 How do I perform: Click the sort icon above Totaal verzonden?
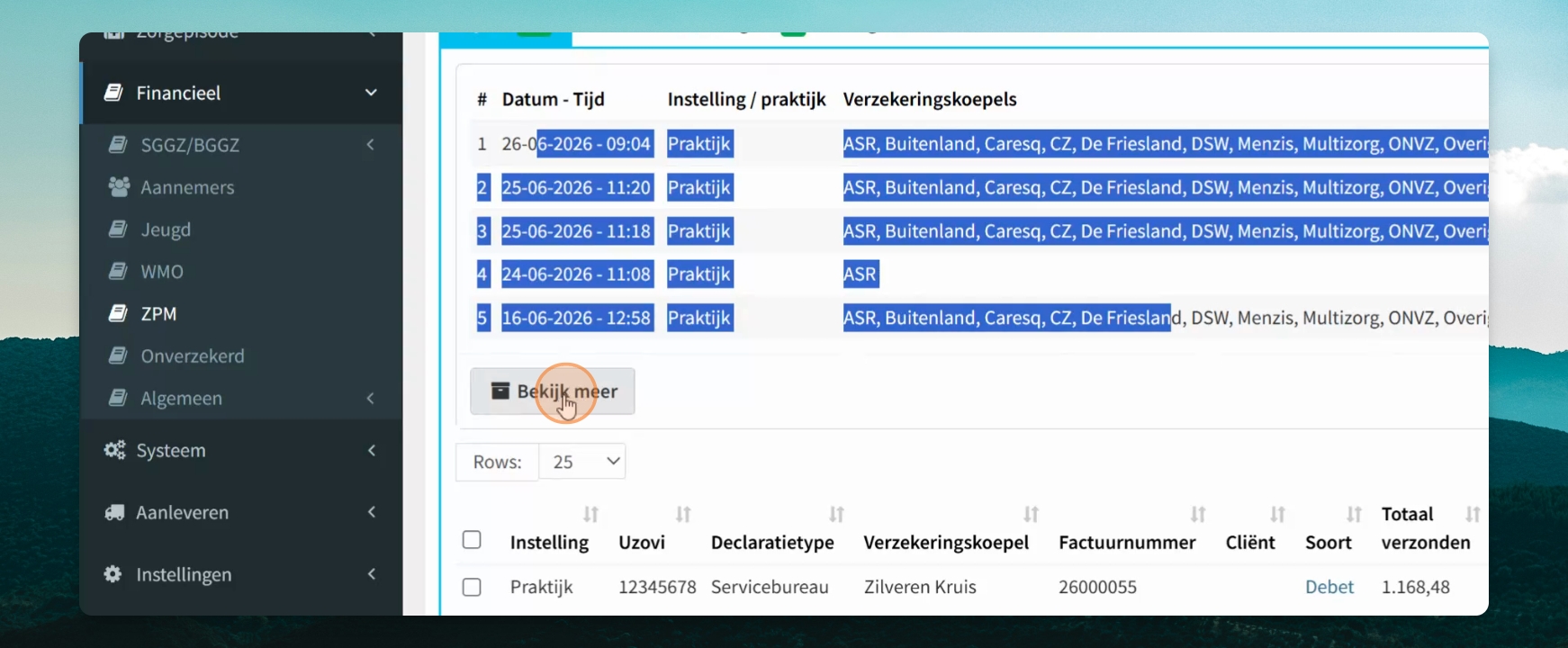pyautogui.click(x=1473, y=514)
